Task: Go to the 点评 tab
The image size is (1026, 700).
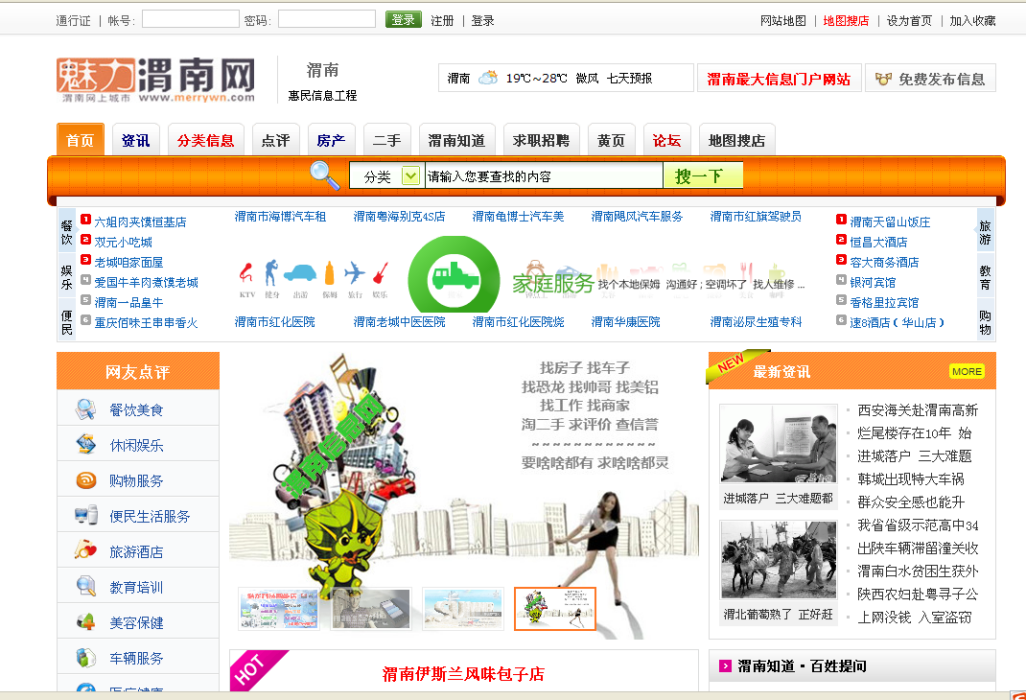Action: point(275,139)
